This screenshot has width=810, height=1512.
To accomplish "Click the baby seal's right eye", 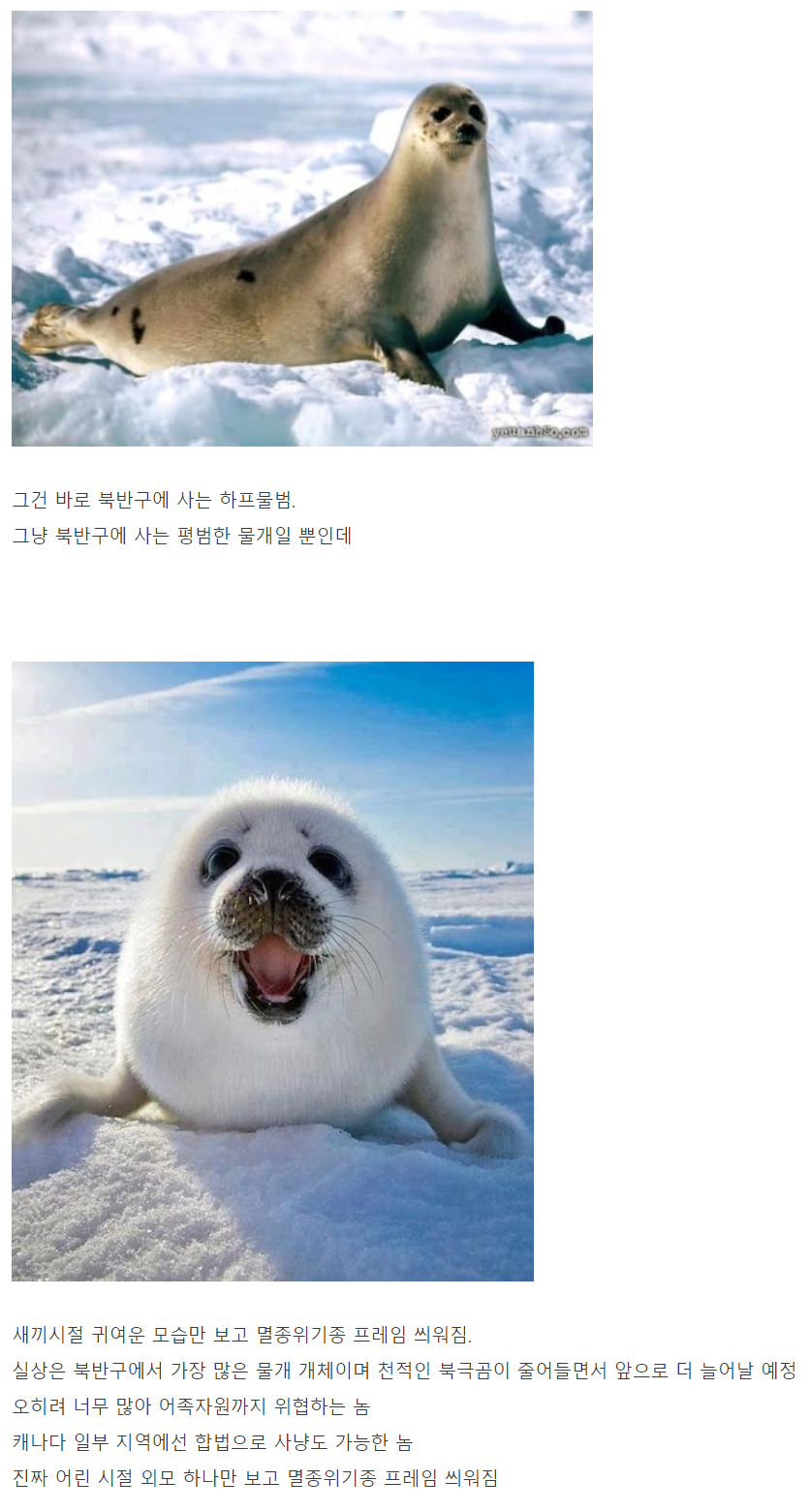I will [x=329, y=865].
